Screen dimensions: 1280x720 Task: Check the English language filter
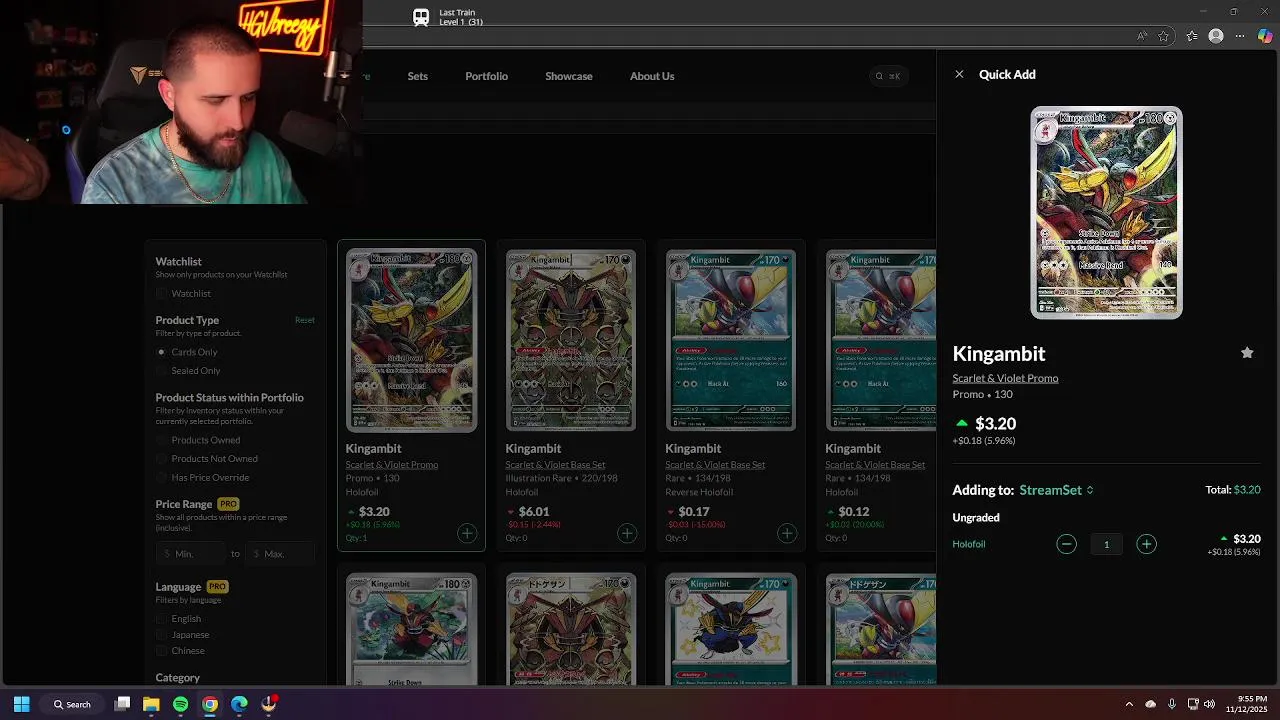coord(162,619)
